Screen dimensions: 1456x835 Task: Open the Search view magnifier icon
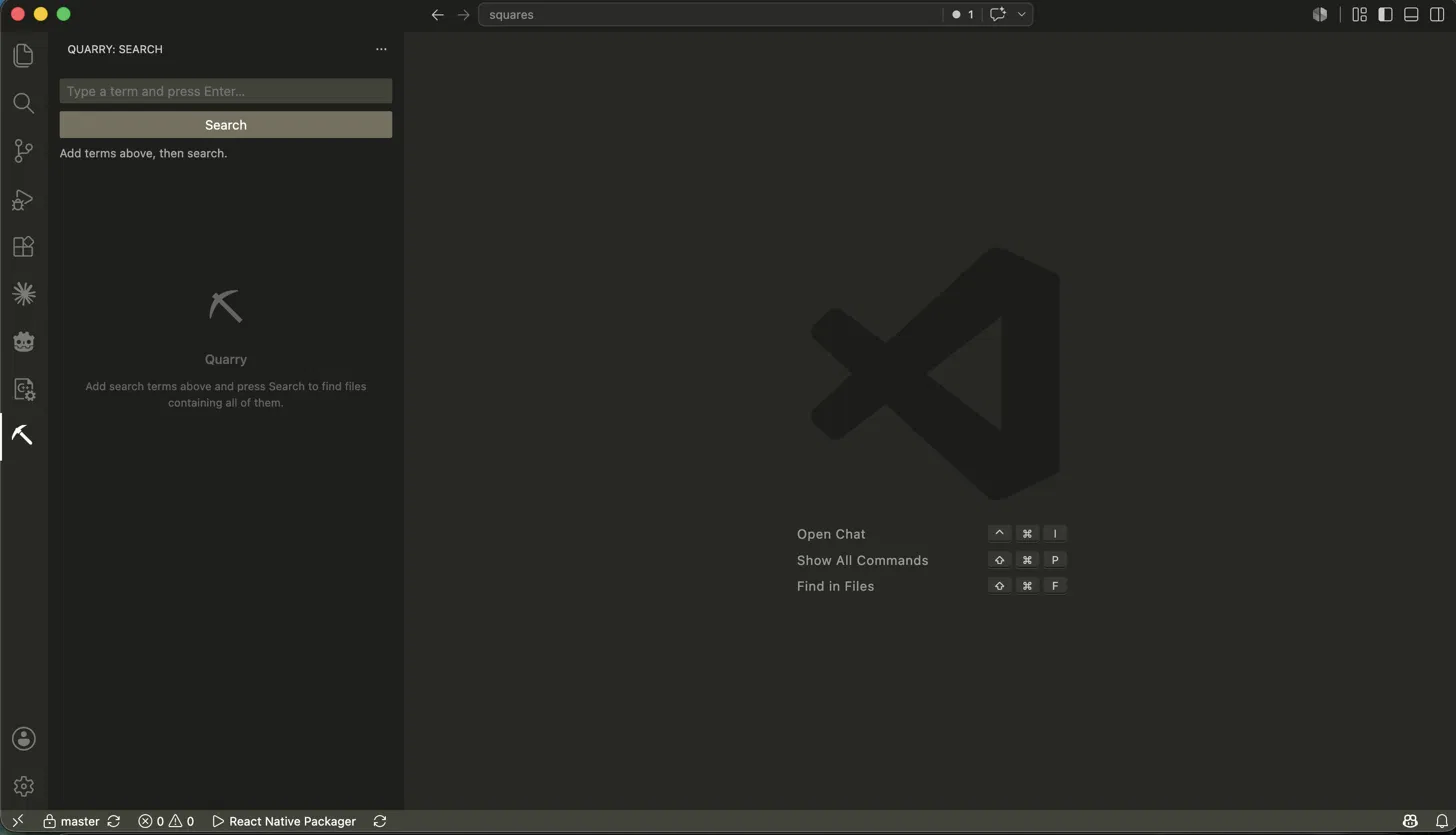click(23, 103)
